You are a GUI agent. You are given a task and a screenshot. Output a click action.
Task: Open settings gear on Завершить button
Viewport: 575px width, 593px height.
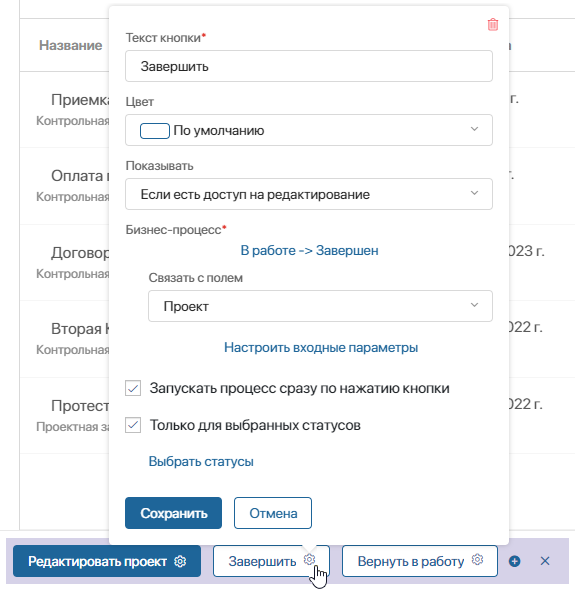pos(309,559)
